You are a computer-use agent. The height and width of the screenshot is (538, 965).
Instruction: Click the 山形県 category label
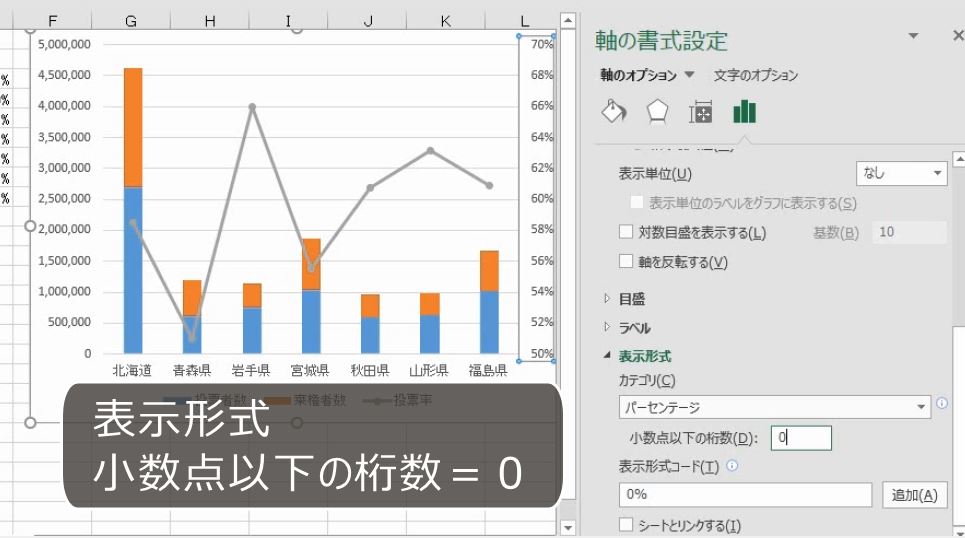pos(429,370)
